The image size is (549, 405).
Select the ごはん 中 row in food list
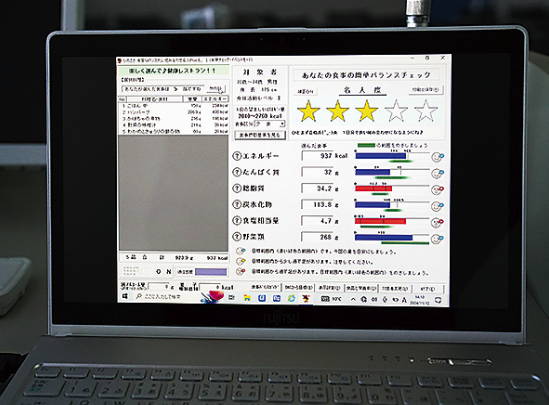(174, 105)
